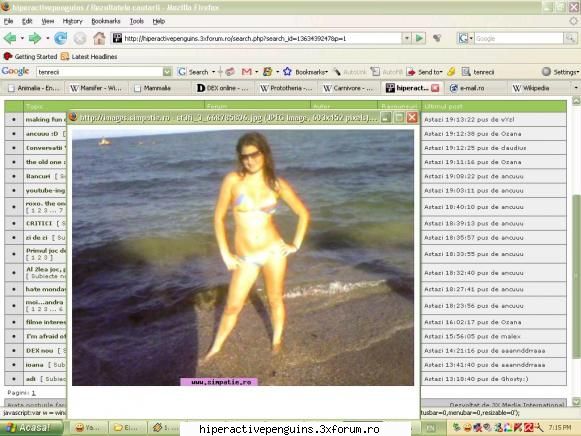This screenshot has height=436, width=581.
Task: Switch to the DEX online tab
Action: pyautogui.click(x=222, y=88)
